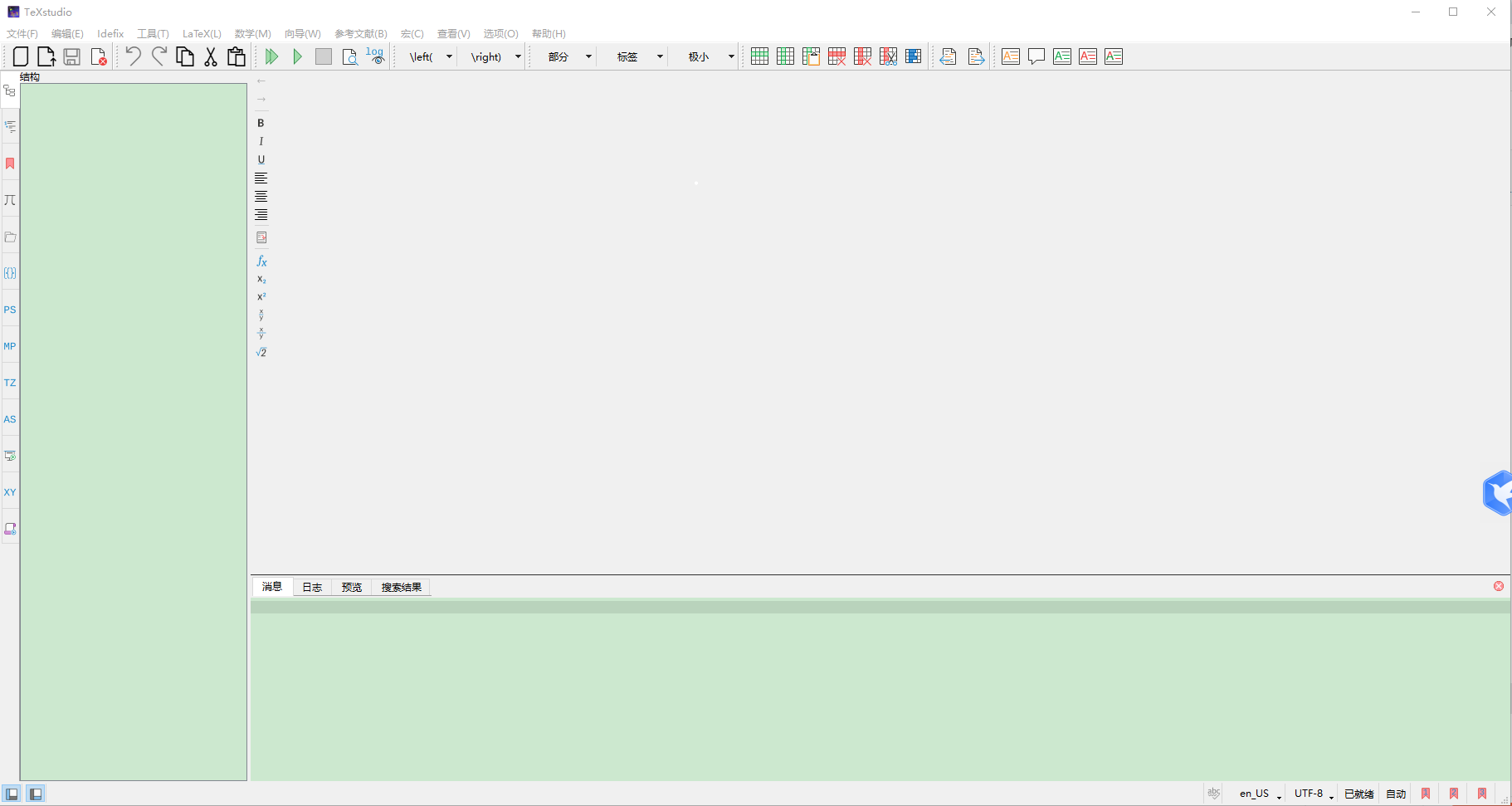Paste from clipboard using the toolbar icon
This screenshot has width=1512, height=806.
coord(237,56)
